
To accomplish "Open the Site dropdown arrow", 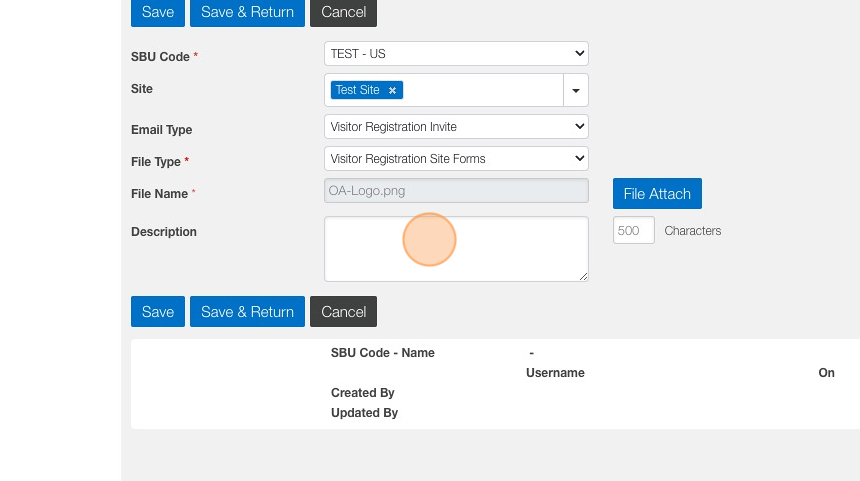I will pyautogui.click(x=576, y=90).
